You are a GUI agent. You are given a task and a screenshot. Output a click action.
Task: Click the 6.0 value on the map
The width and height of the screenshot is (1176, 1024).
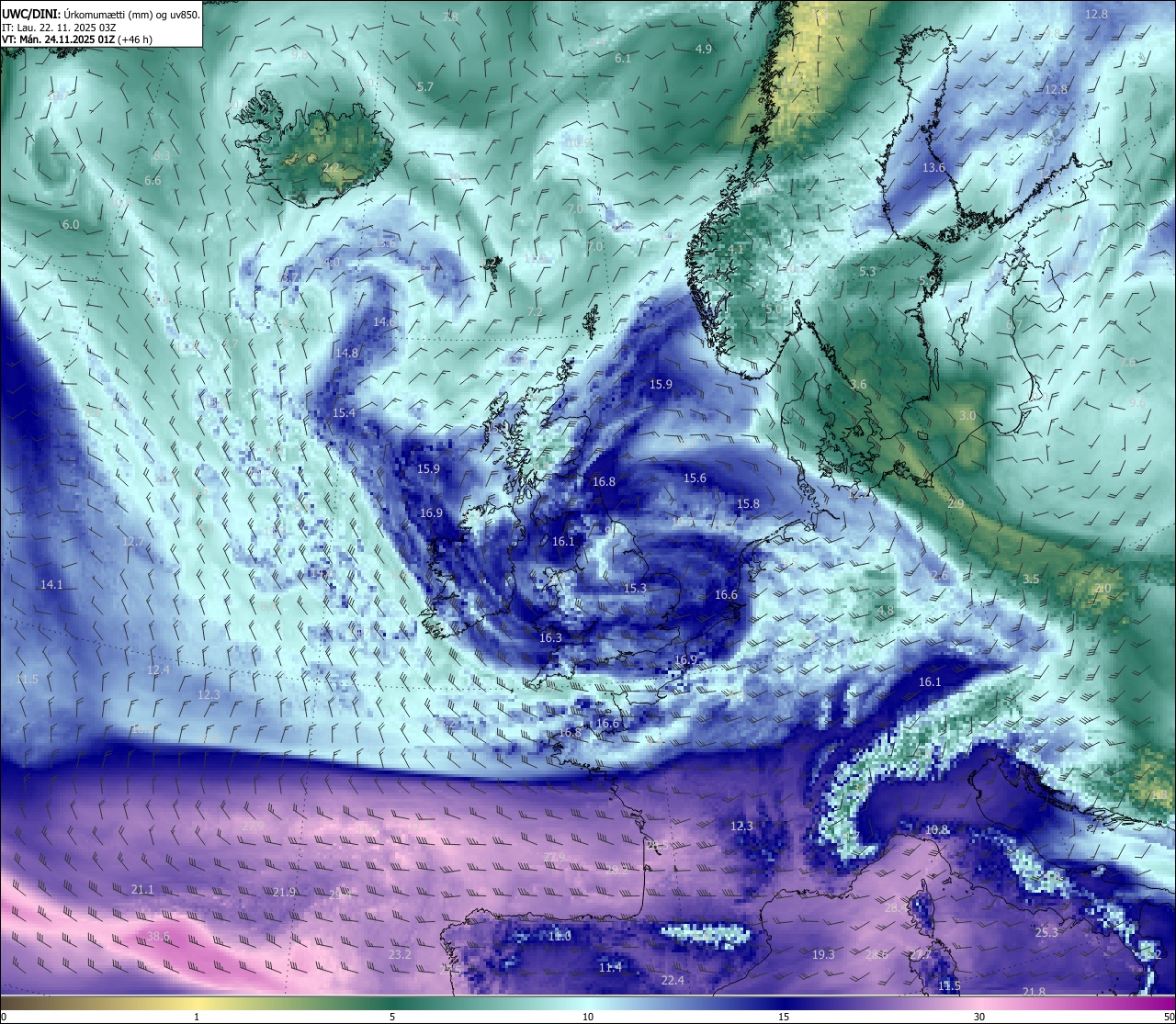click(70, 225)
